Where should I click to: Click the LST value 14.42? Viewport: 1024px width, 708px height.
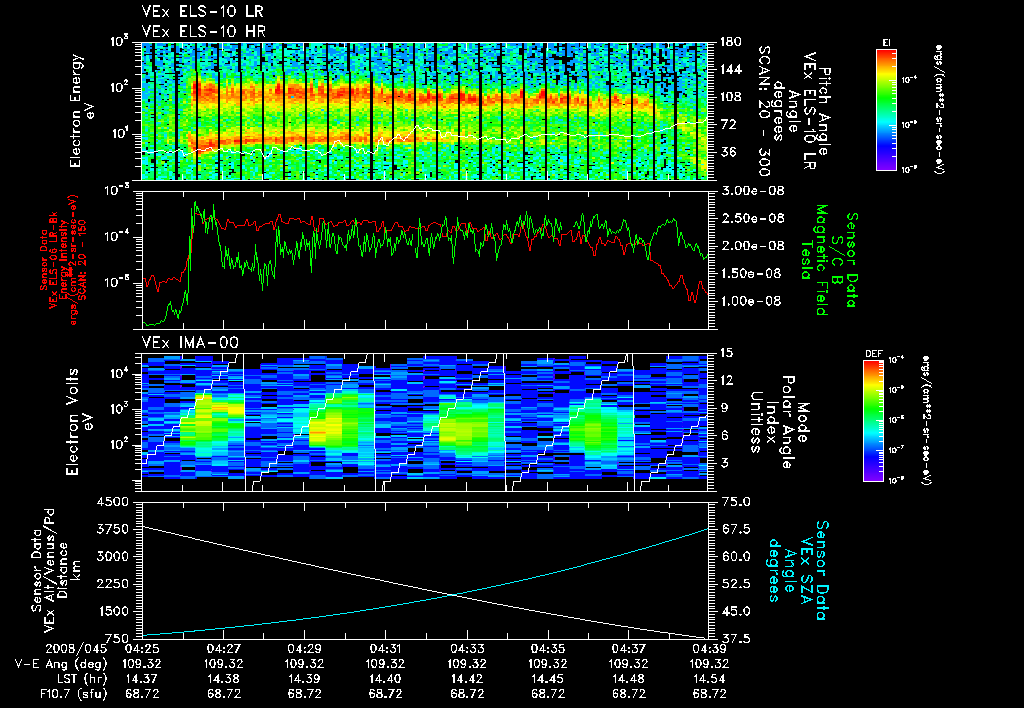click(x=467, y=679)
